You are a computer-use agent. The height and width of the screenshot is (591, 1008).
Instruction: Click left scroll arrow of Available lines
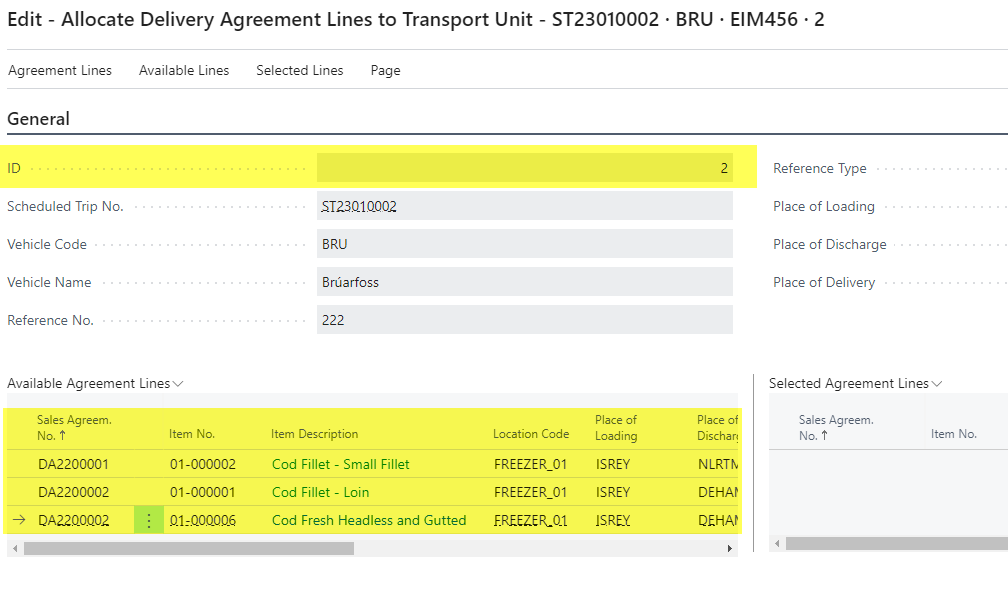13,549
